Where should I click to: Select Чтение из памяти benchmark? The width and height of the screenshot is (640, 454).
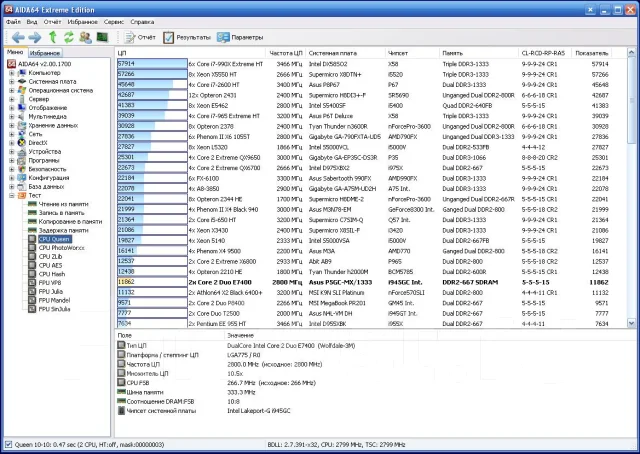(x=63, y=204)
